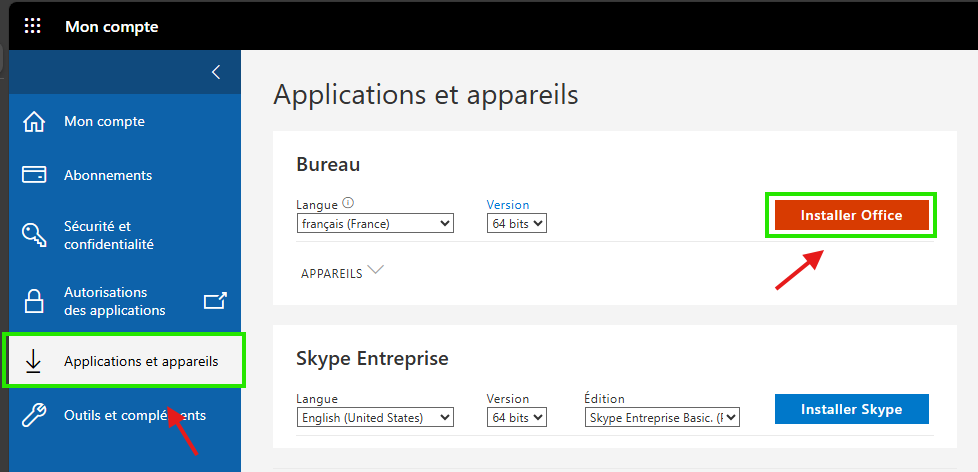Click the Édition label text

pos(604,398)
